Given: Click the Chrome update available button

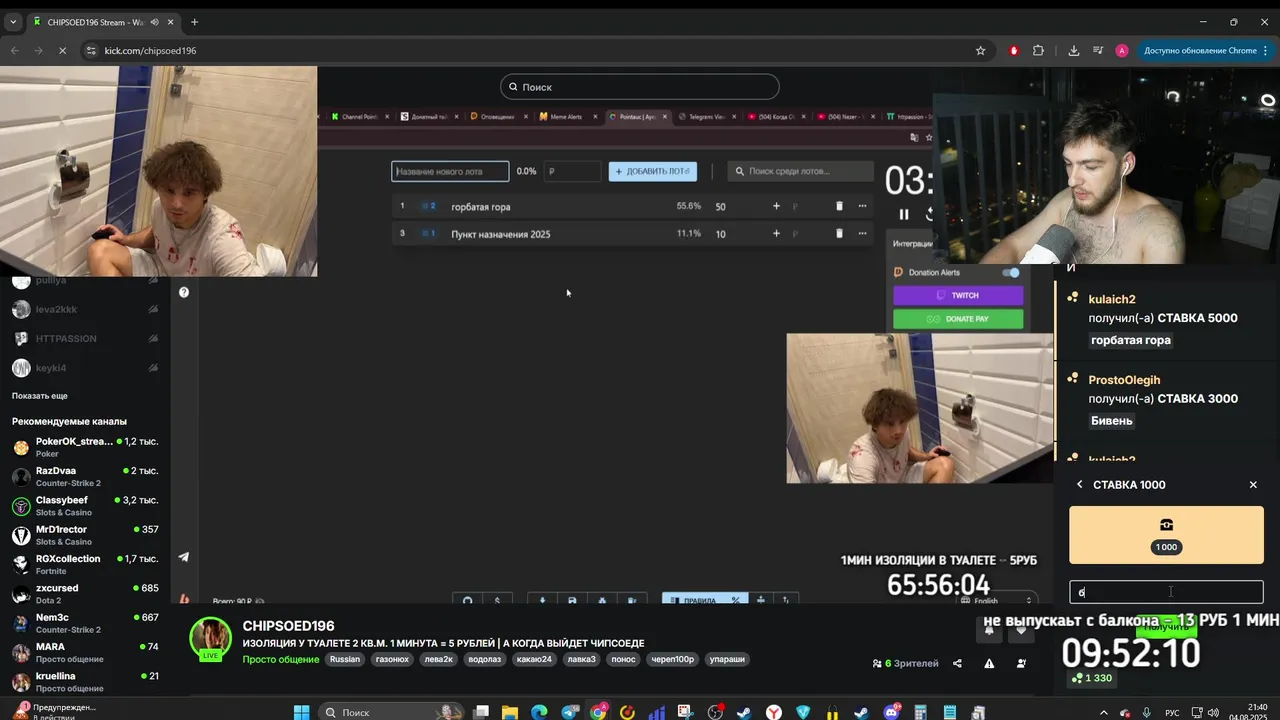Looking at the screenshot, I should [1206, 50].
